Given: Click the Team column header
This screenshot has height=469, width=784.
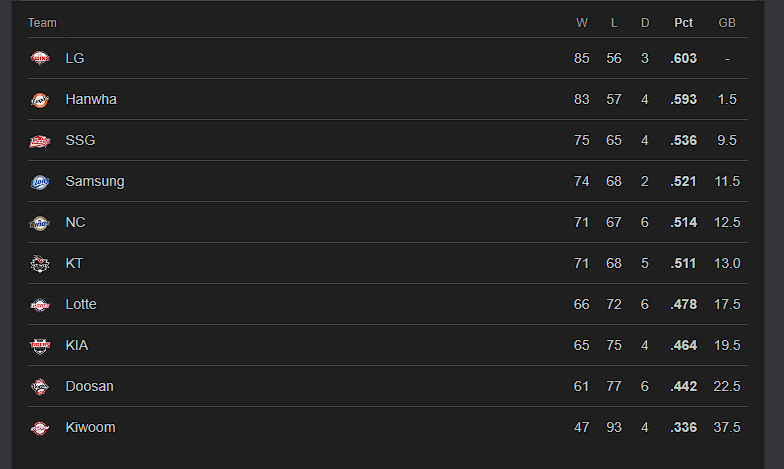Looking at the screenshot, I should [42, 23].
